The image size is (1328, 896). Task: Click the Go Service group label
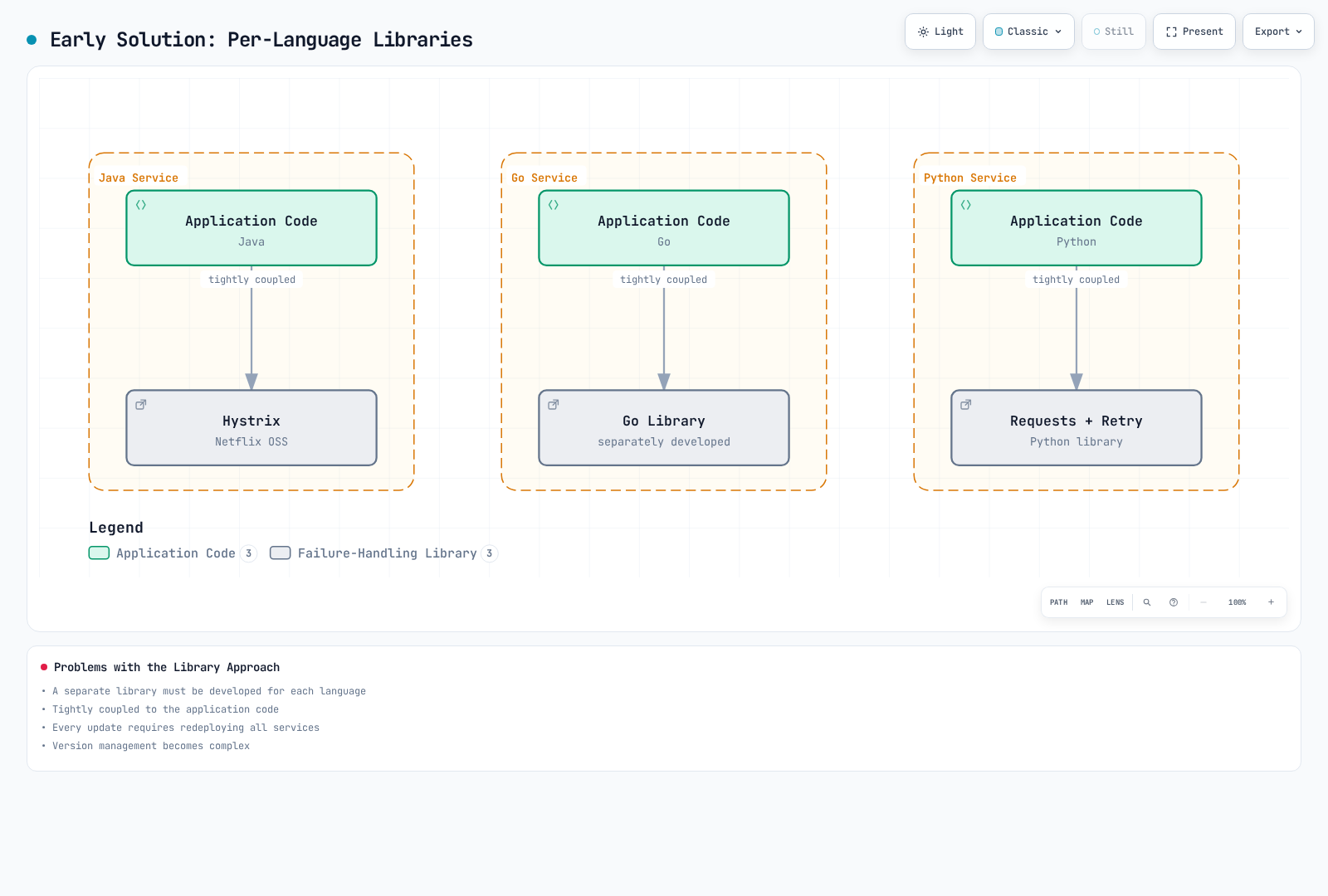pyautogui.click(x=544, y=178)
